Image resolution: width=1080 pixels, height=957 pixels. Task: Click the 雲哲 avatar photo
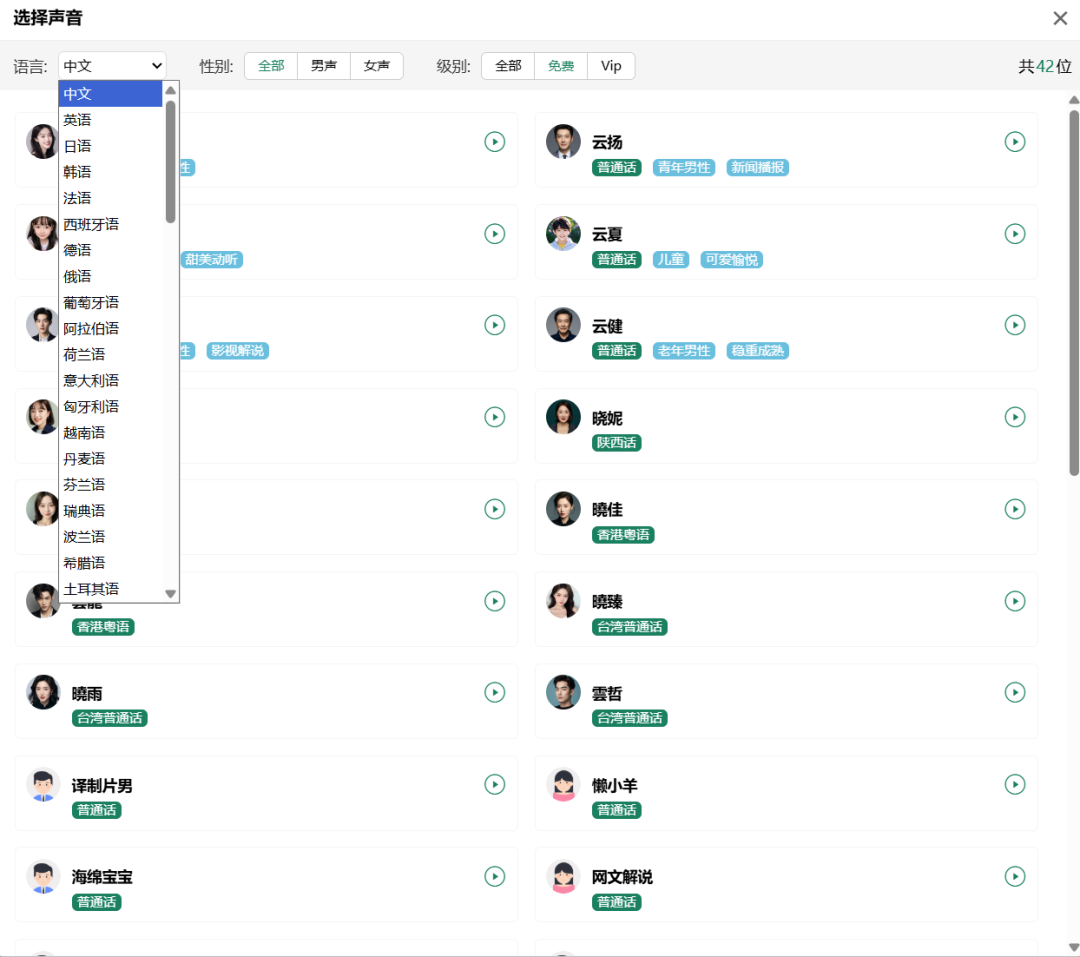[563, 692]
